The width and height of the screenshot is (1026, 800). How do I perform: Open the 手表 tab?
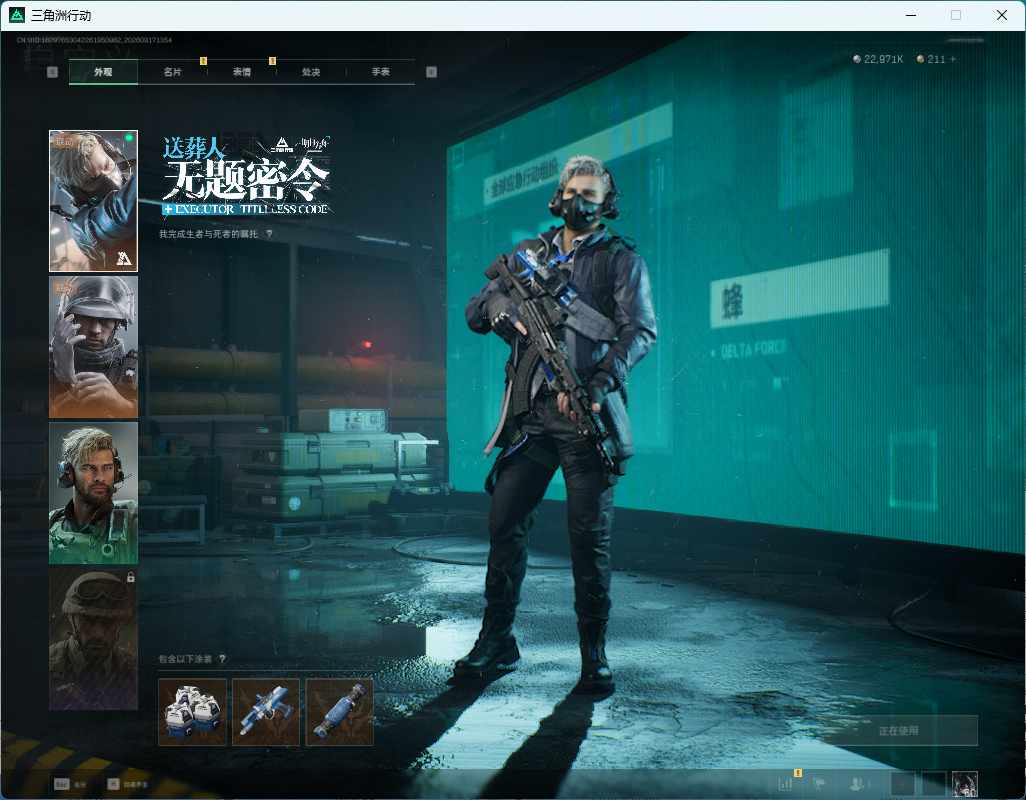[381, 72]
